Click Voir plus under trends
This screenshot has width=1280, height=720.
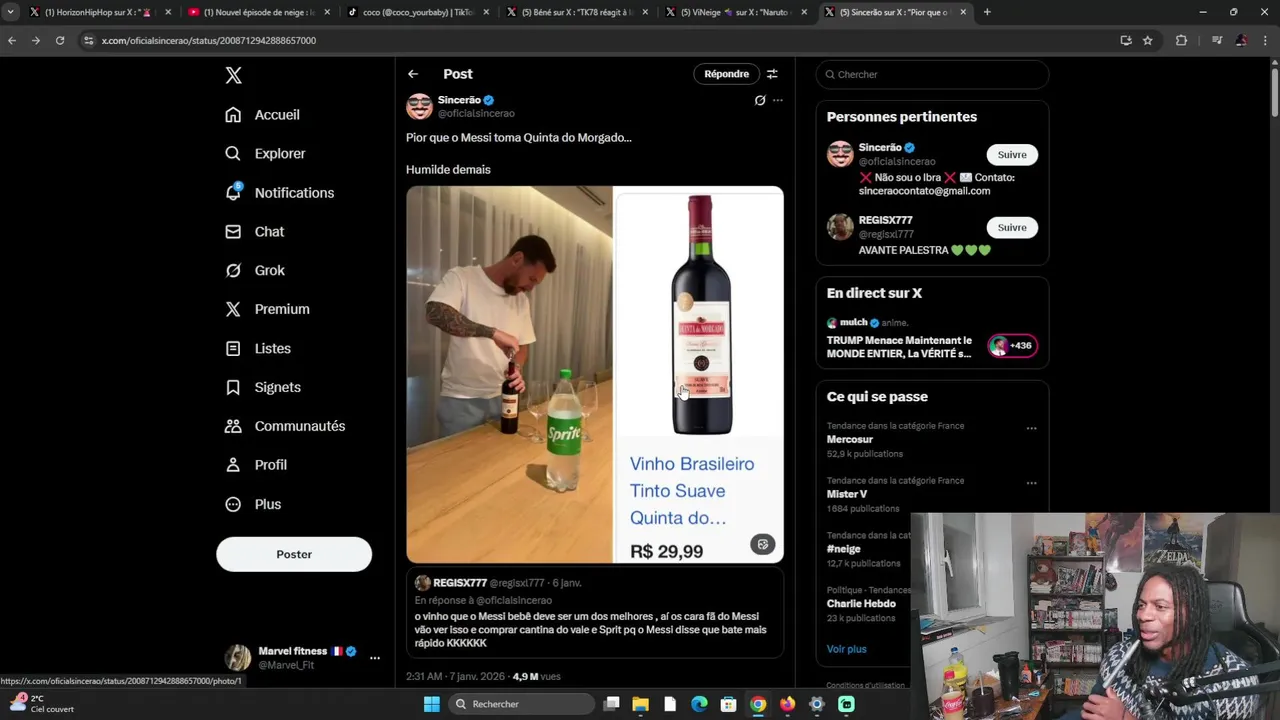click(x=846, y=650)
